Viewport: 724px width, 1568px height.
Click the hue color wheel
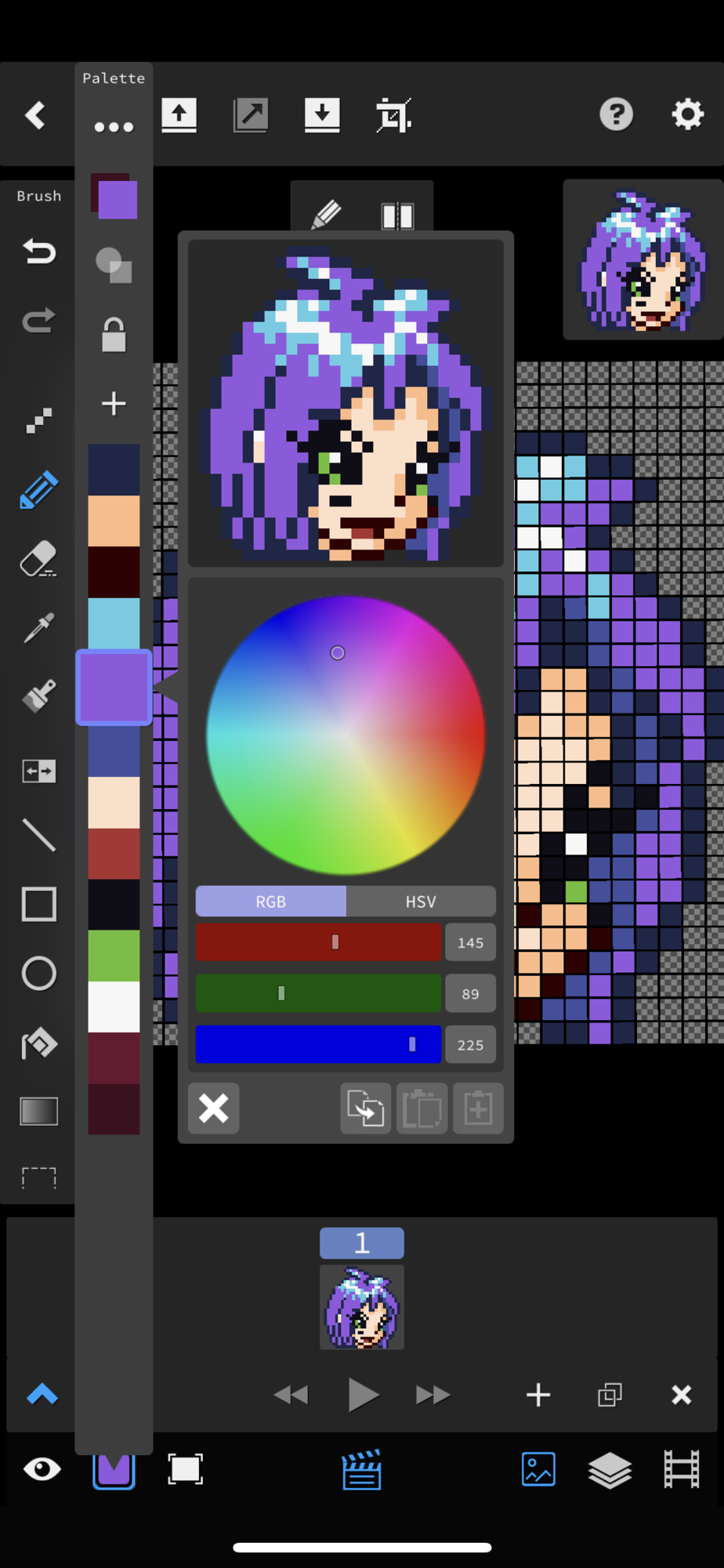click(346, 735)
